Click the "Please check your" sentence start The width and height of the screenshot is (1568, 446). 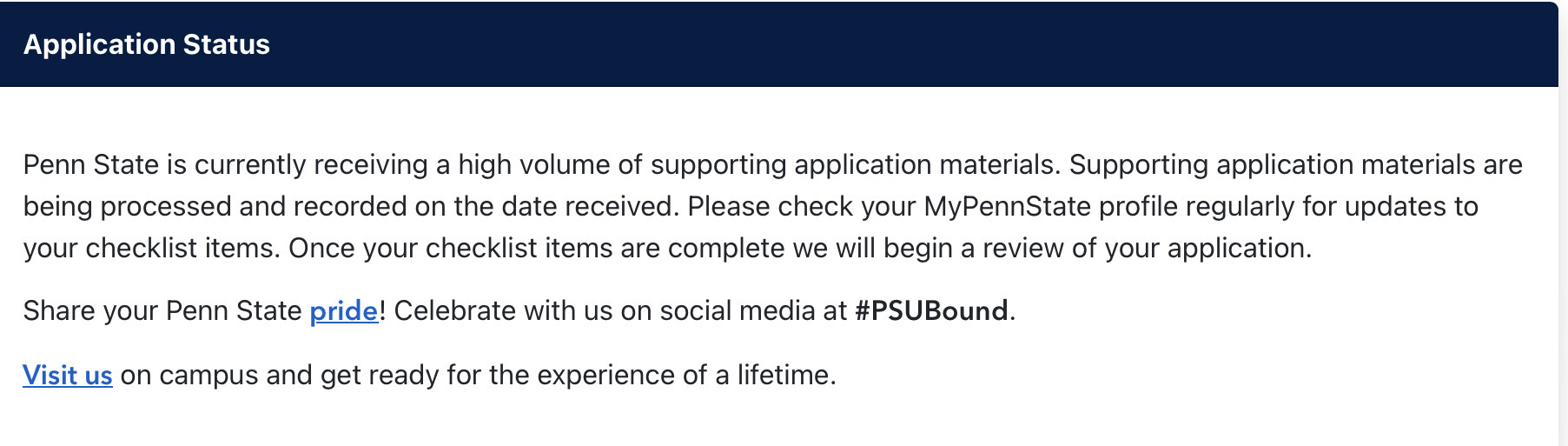801,207
